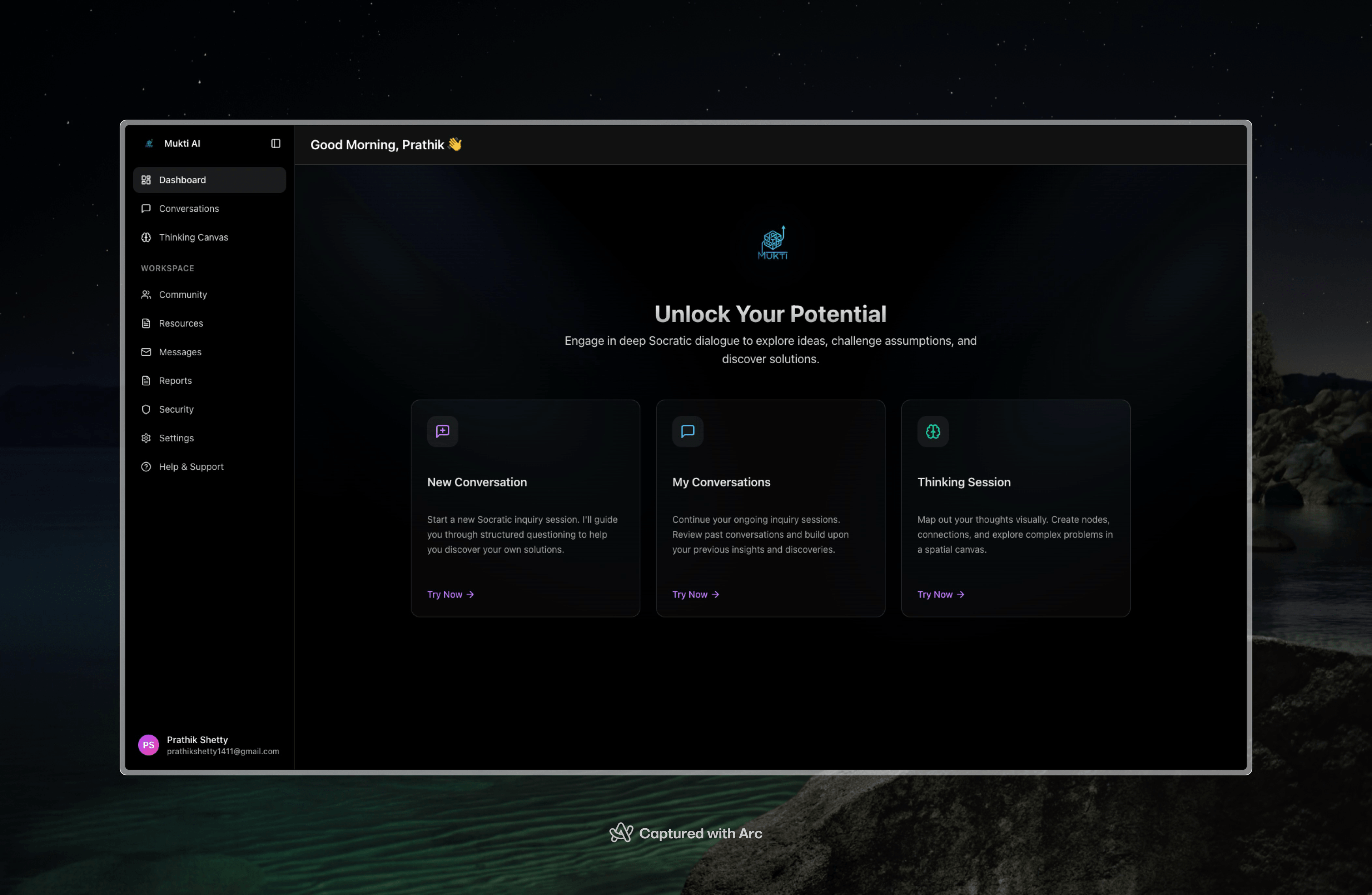Click Try Now under My Conversations
1372x895 pixels.
pos(695,594)
